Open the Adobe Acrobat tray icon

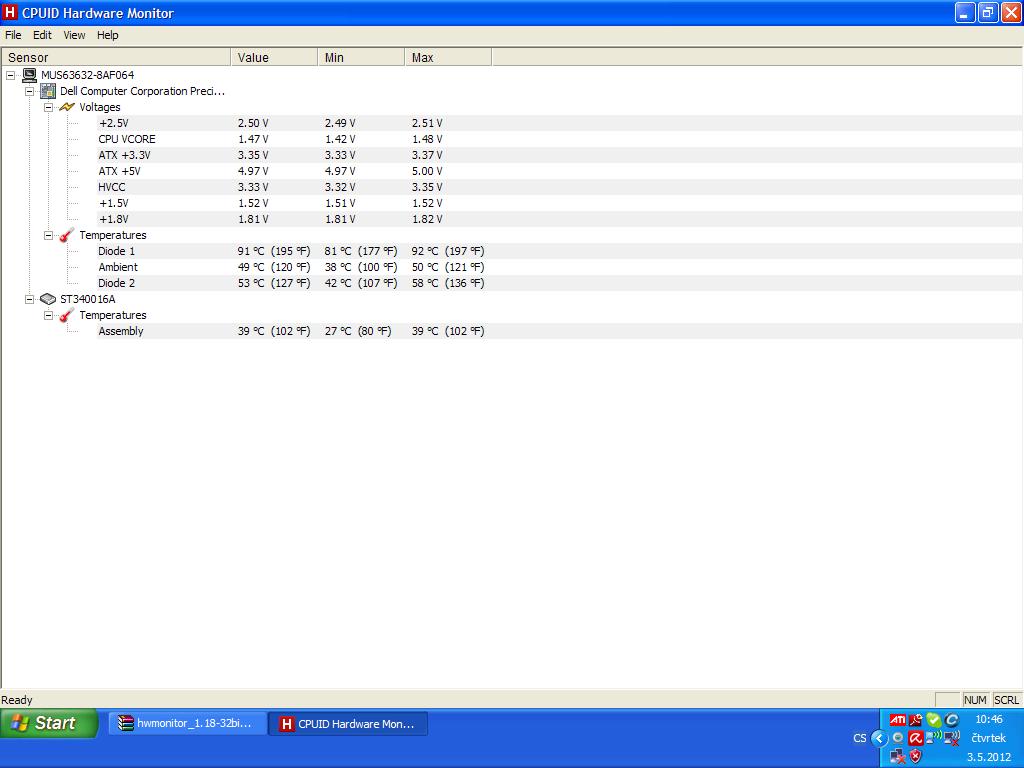[x=916, y=720]
